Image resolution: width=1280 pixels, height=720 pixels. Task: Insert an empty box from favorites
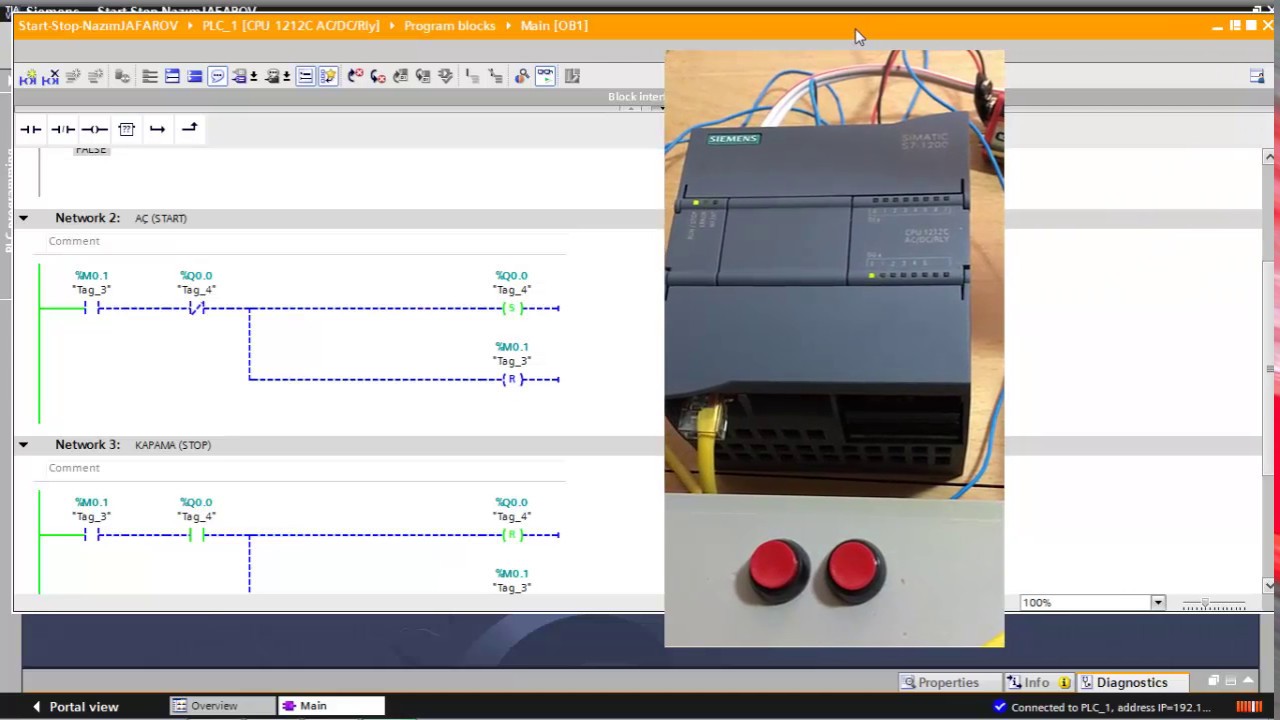[126, 129]
